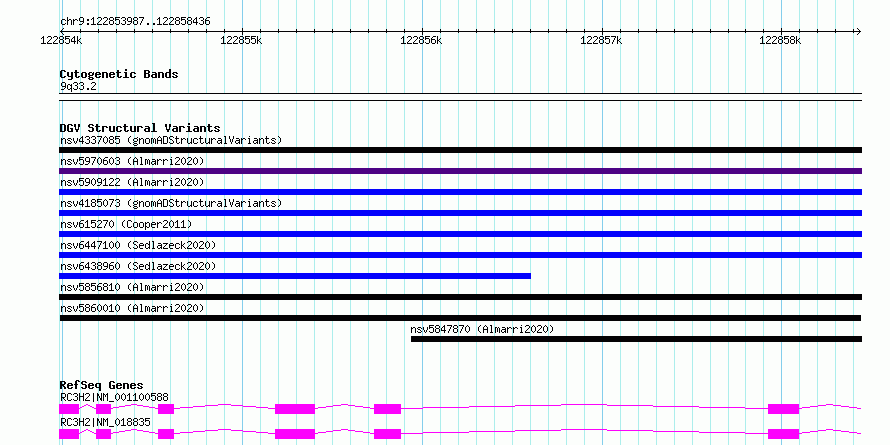890x445 pixels.
Task: Select the 122854k ruler tick label
Action: click(62, 40)
